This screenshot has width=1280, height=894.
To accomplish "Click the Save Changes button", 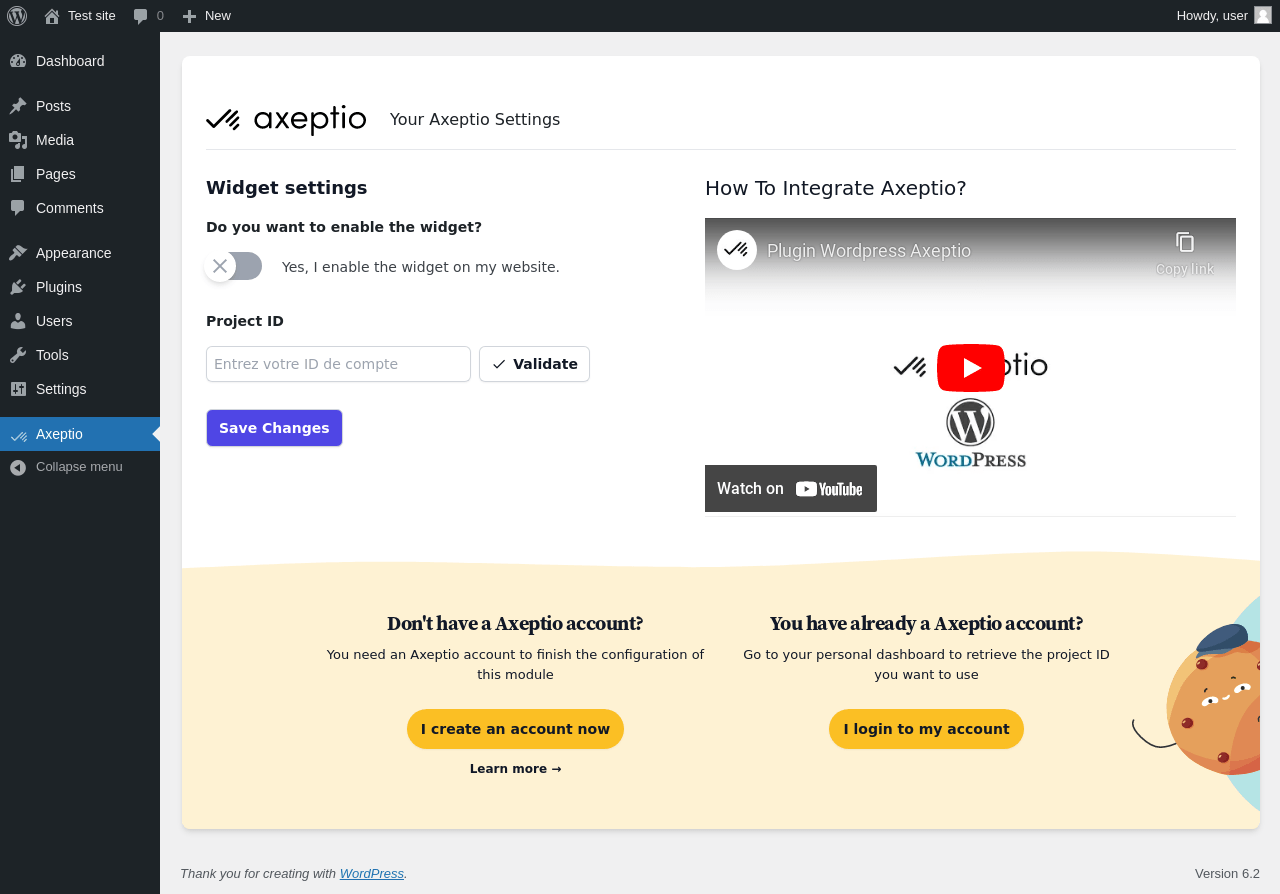I will (x=274, y=428).
